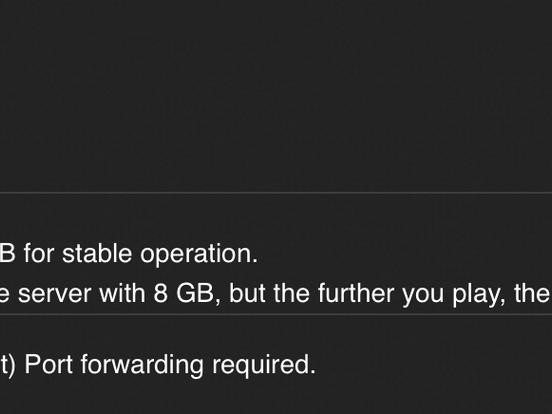Click the word "for" before "stable"
The image size is (552, 414).
39,253
